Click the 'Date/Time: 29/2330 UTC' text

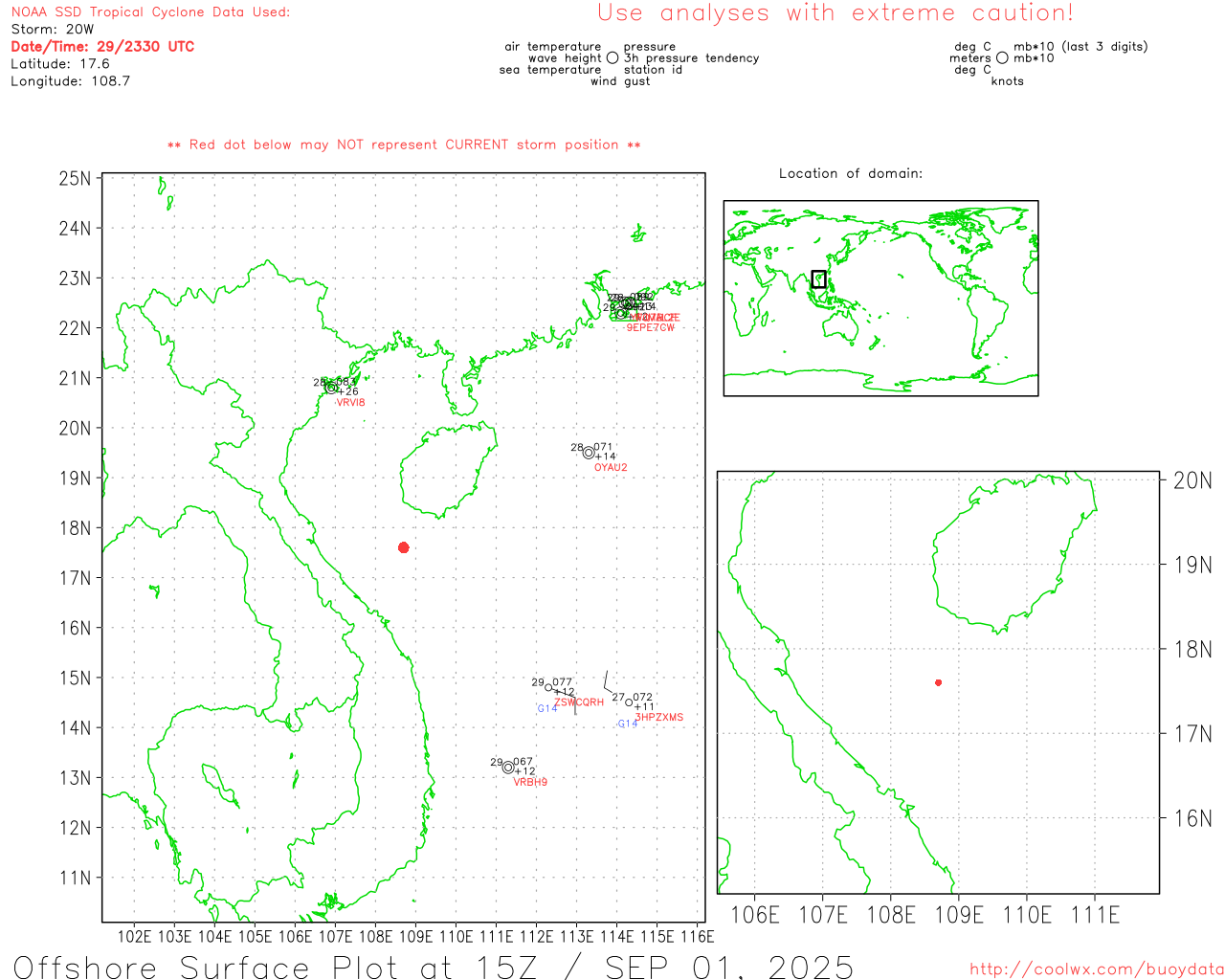(x=102, y=47)
